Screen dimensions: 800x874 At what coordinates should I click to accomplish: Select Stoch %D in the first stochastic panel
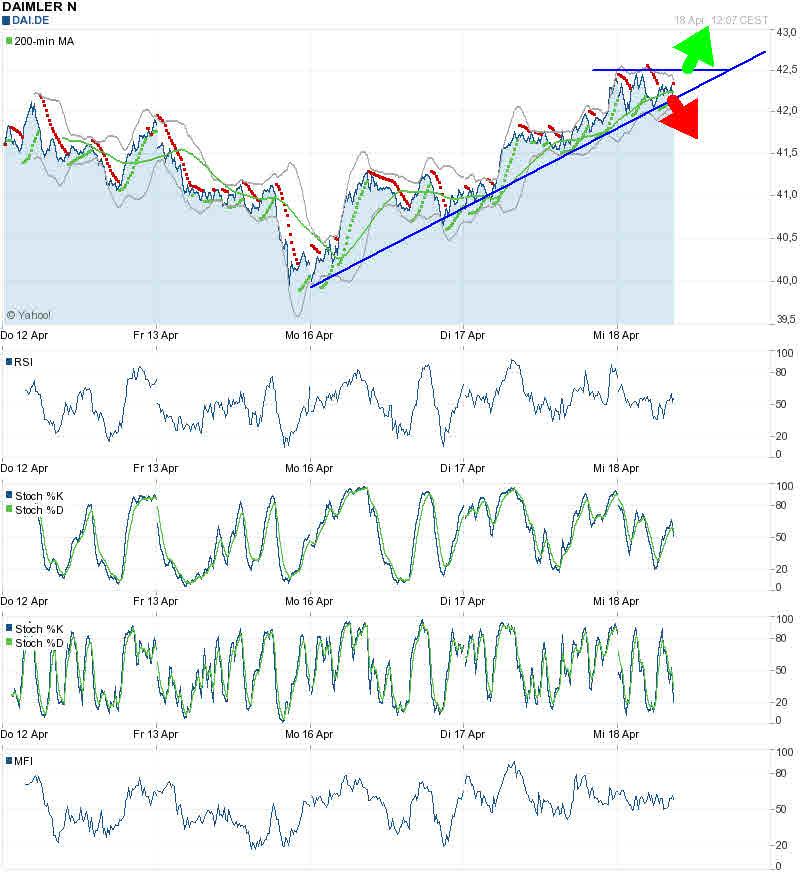coord(39,510)
